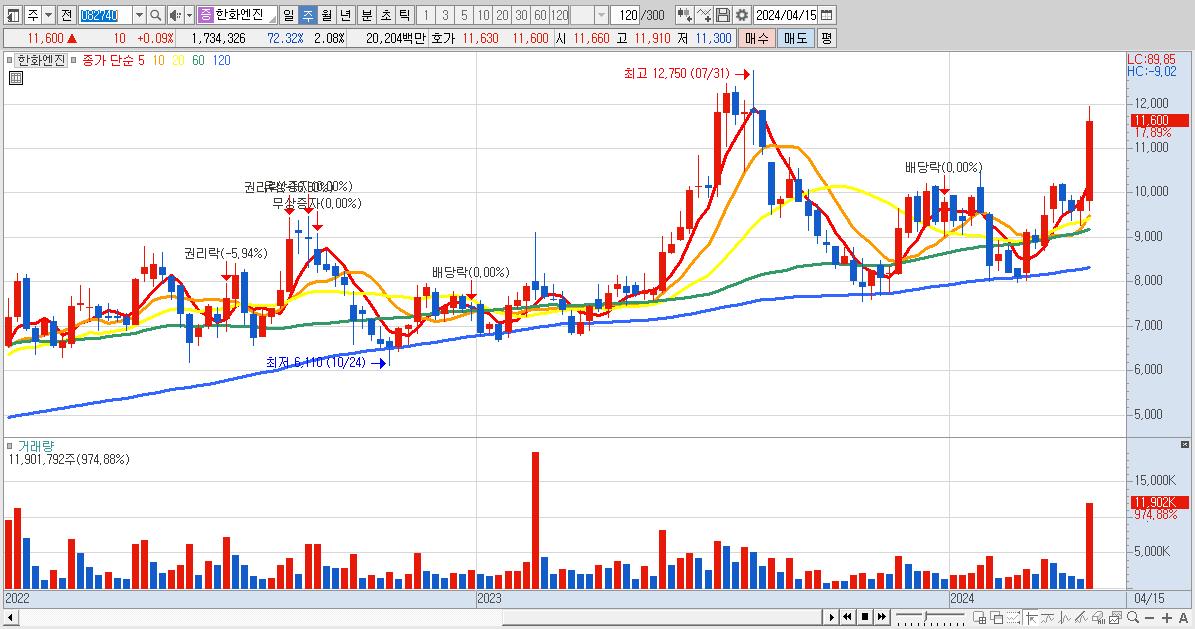This screenshot has width=1195, height=629.
Task: Expand the dropdown next to speaker icon
Action: pos(189,14)
